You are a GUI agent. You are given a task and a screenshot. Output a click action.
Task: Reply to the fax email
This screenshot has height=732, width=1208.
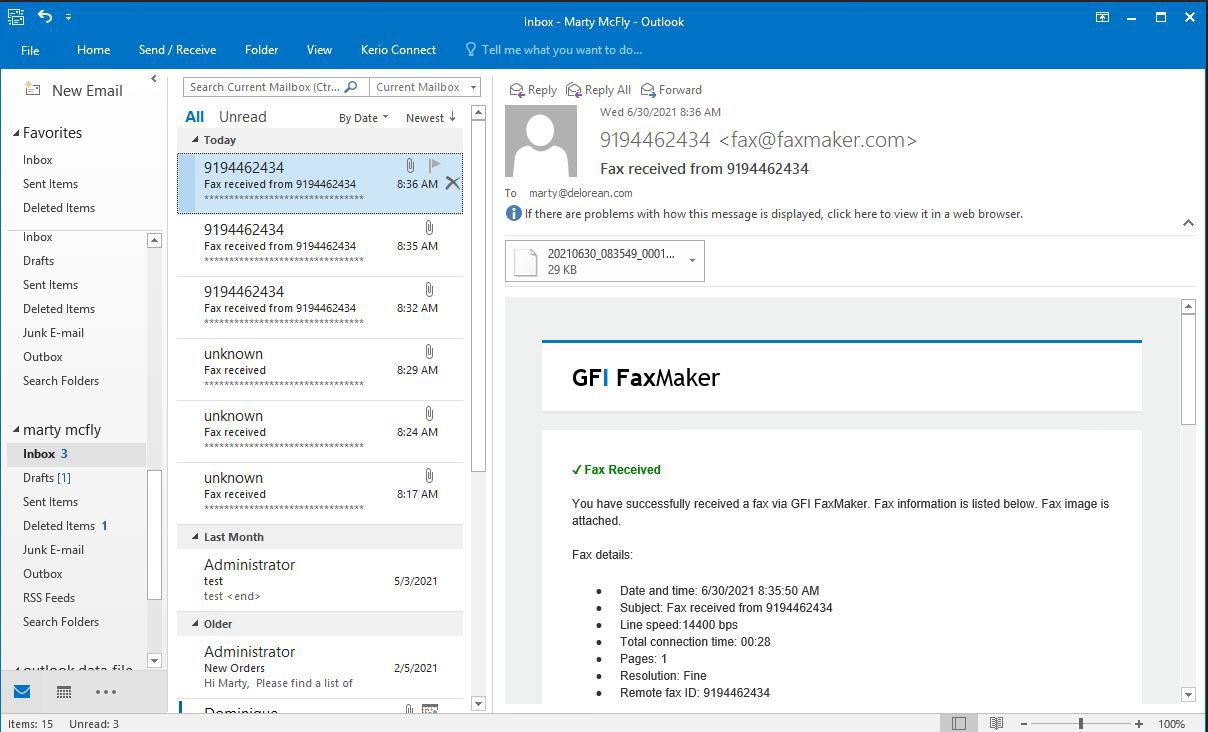(x=533, y=90)
